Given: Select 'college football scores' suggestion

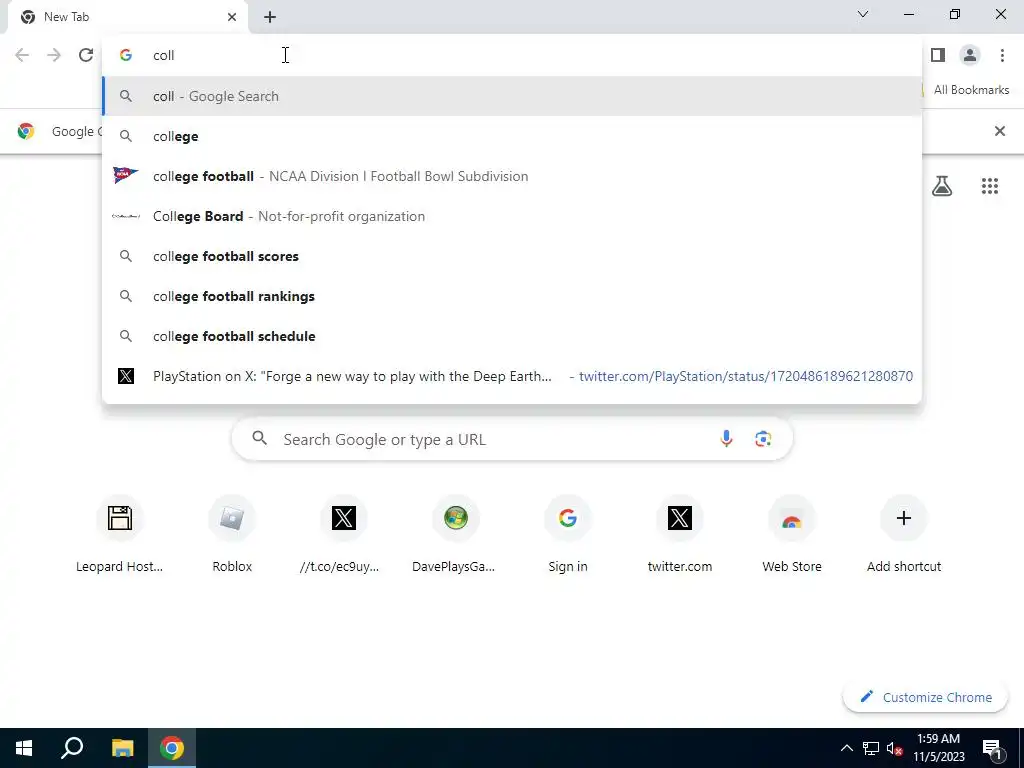Looking at the screenshot, I should (x=512, y=256).
